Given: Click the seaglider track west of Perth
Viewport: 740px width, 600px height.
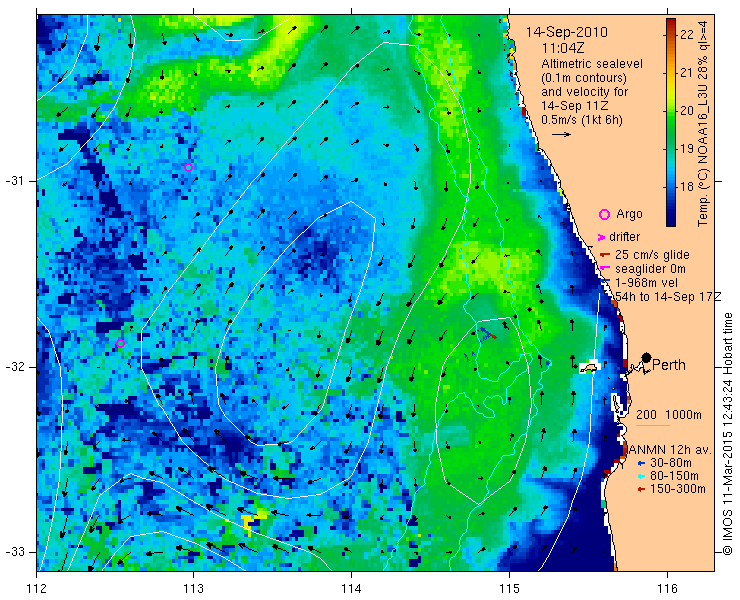Looking at the screenshot, I should pyautogui.click(x=485, y=334).
